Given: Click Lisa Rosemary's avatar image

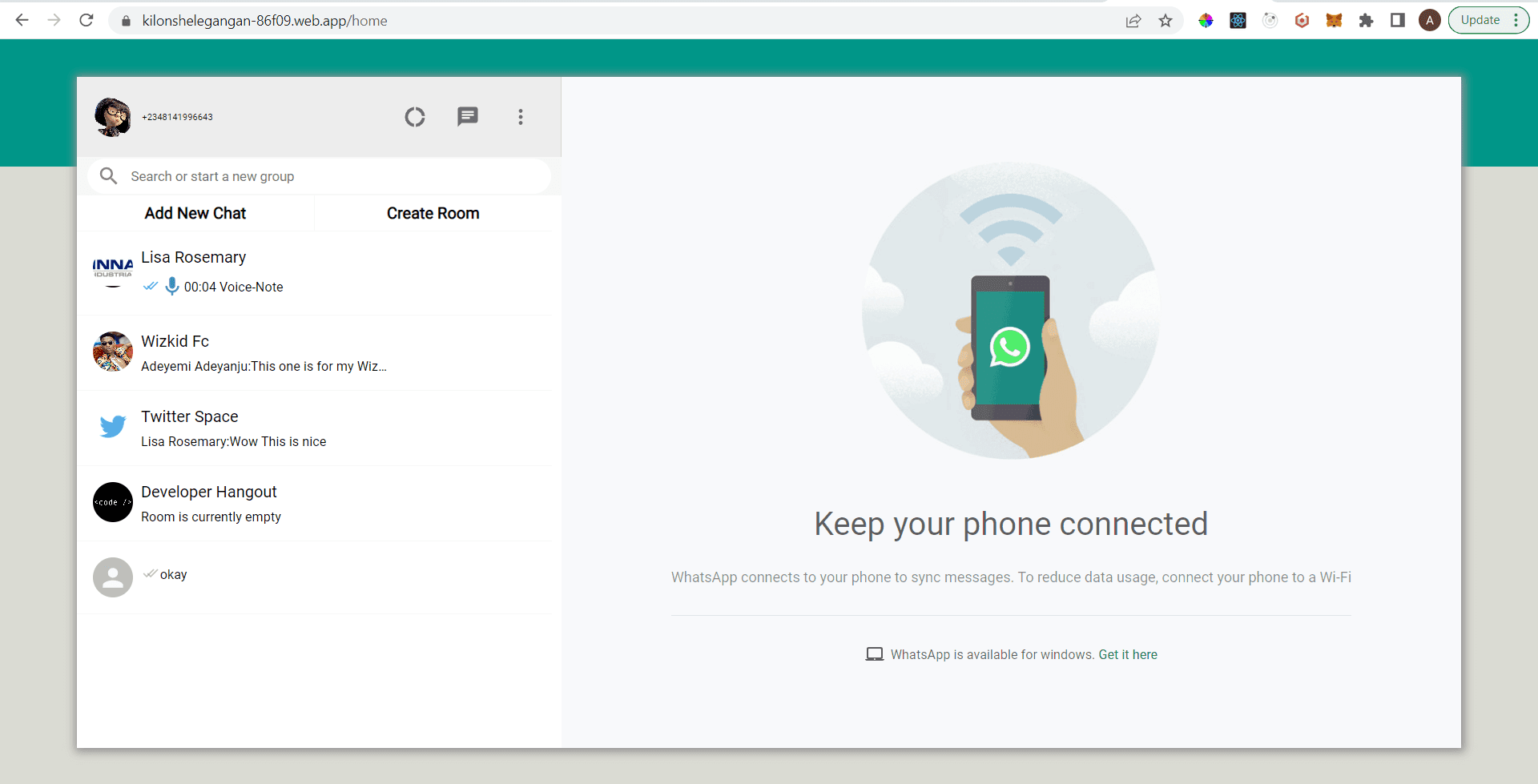Looking at the screenshot, I should tap(113, 272).
